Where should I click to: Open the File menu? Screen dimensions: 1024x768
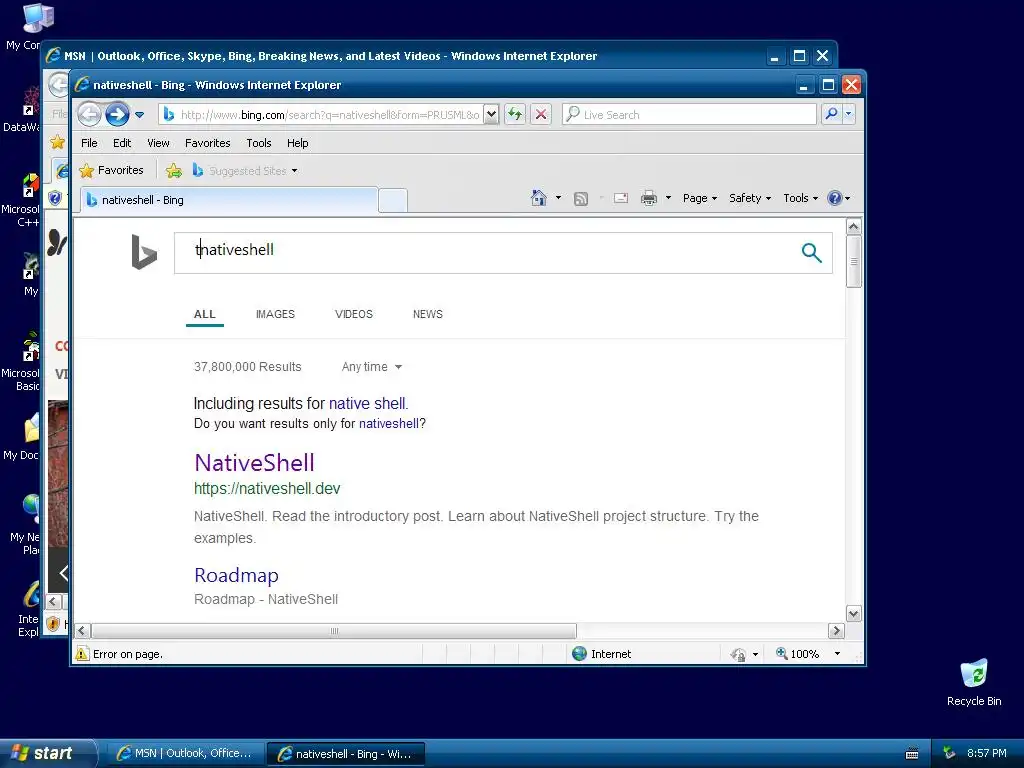pyautogui.click(x=89, y=143)
